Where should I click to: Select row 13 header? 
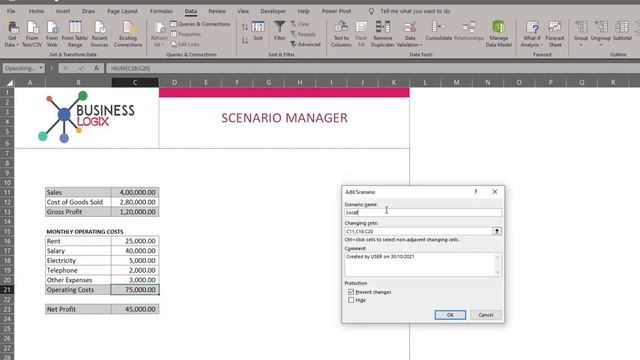7,212
